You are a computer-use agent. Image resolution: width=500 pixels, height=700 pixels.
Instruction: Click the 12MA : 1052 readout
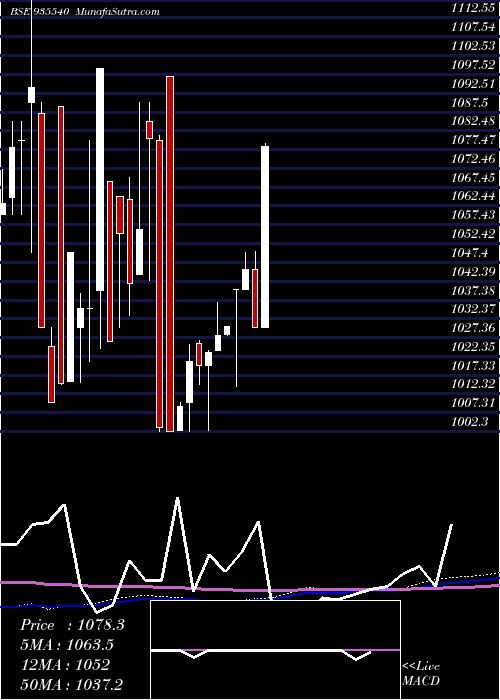[65, 665]
